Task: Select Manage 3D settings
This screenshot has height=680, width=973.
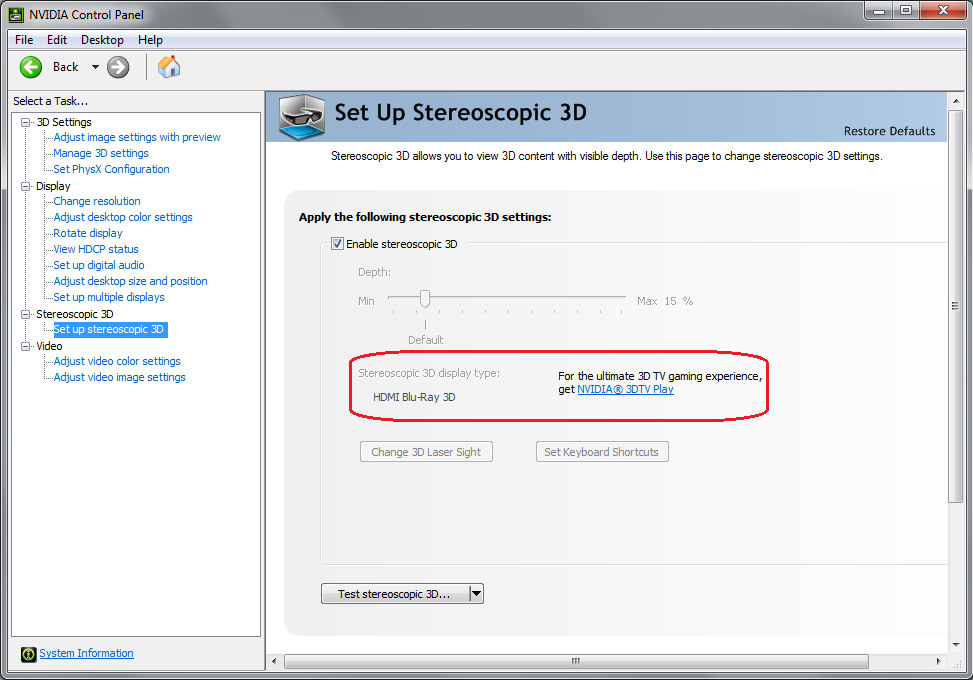Action: point(101,153)
